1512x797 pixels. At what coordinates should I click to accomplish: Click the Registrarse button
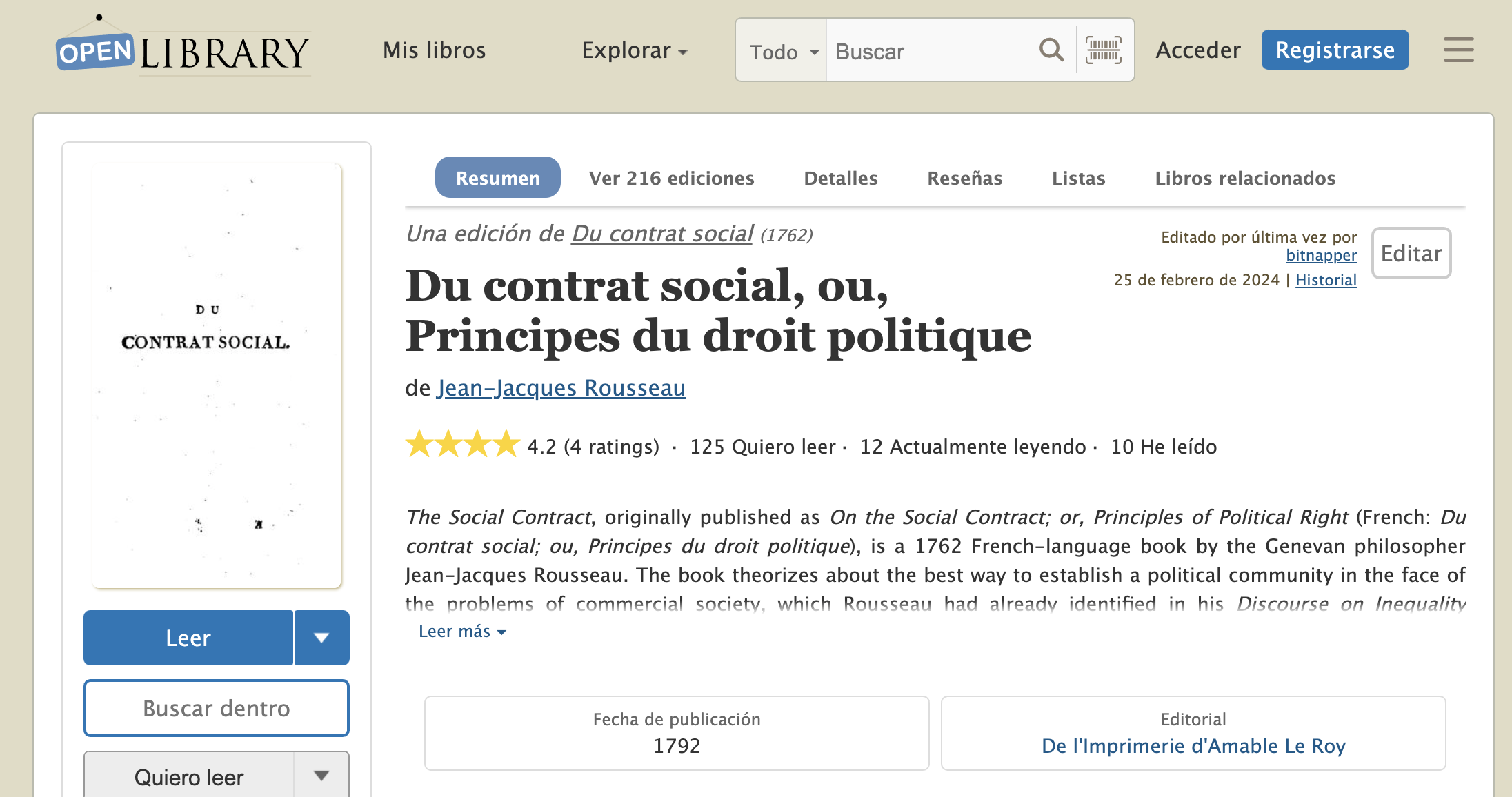click(x=1335, y=50)
